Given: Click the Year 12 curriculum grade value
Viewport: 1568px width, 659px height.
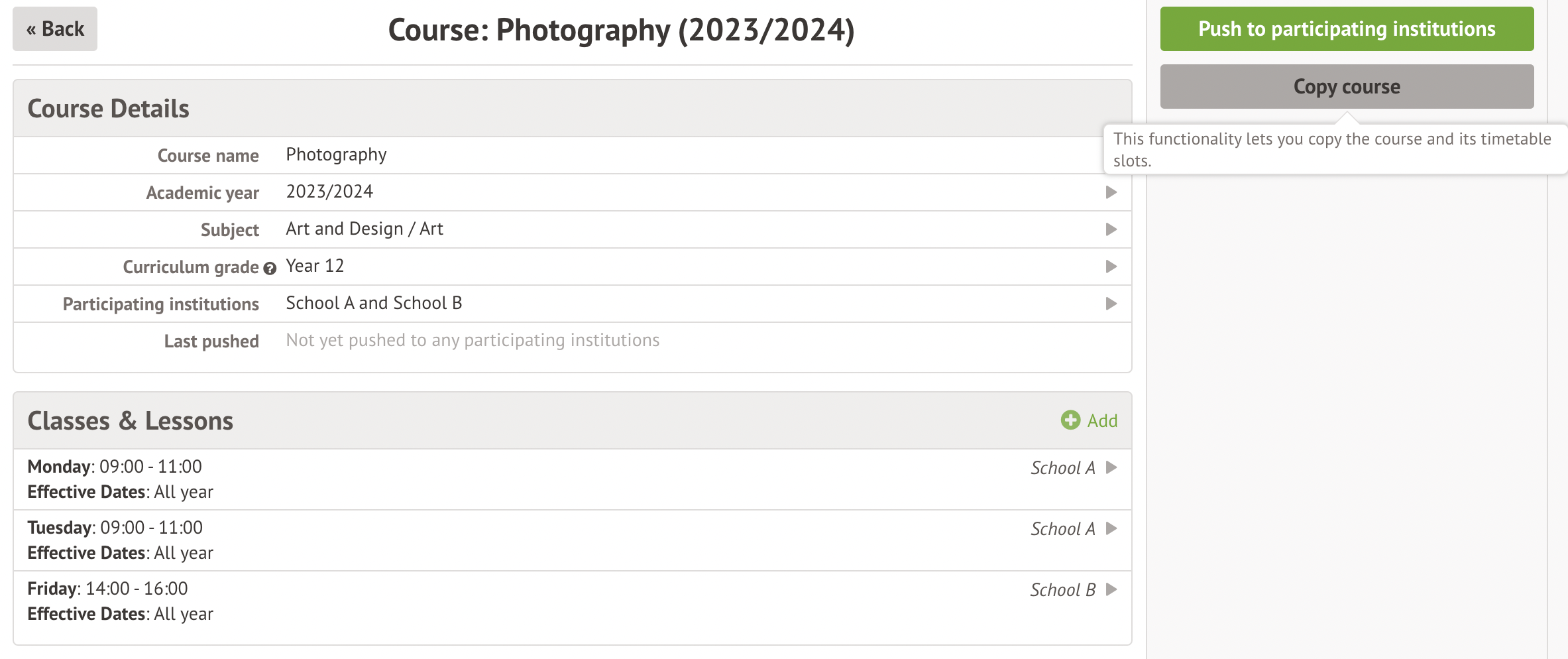Looking at the screenshot, I should 315,266.
